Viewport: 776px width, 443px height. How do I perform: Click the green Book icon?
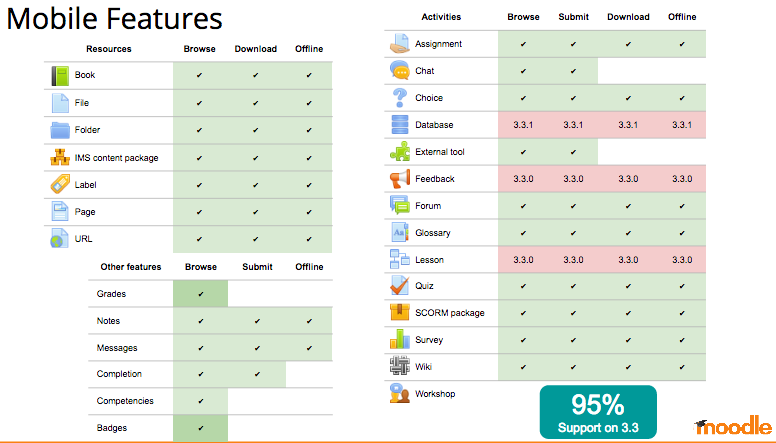coord(60,76)
